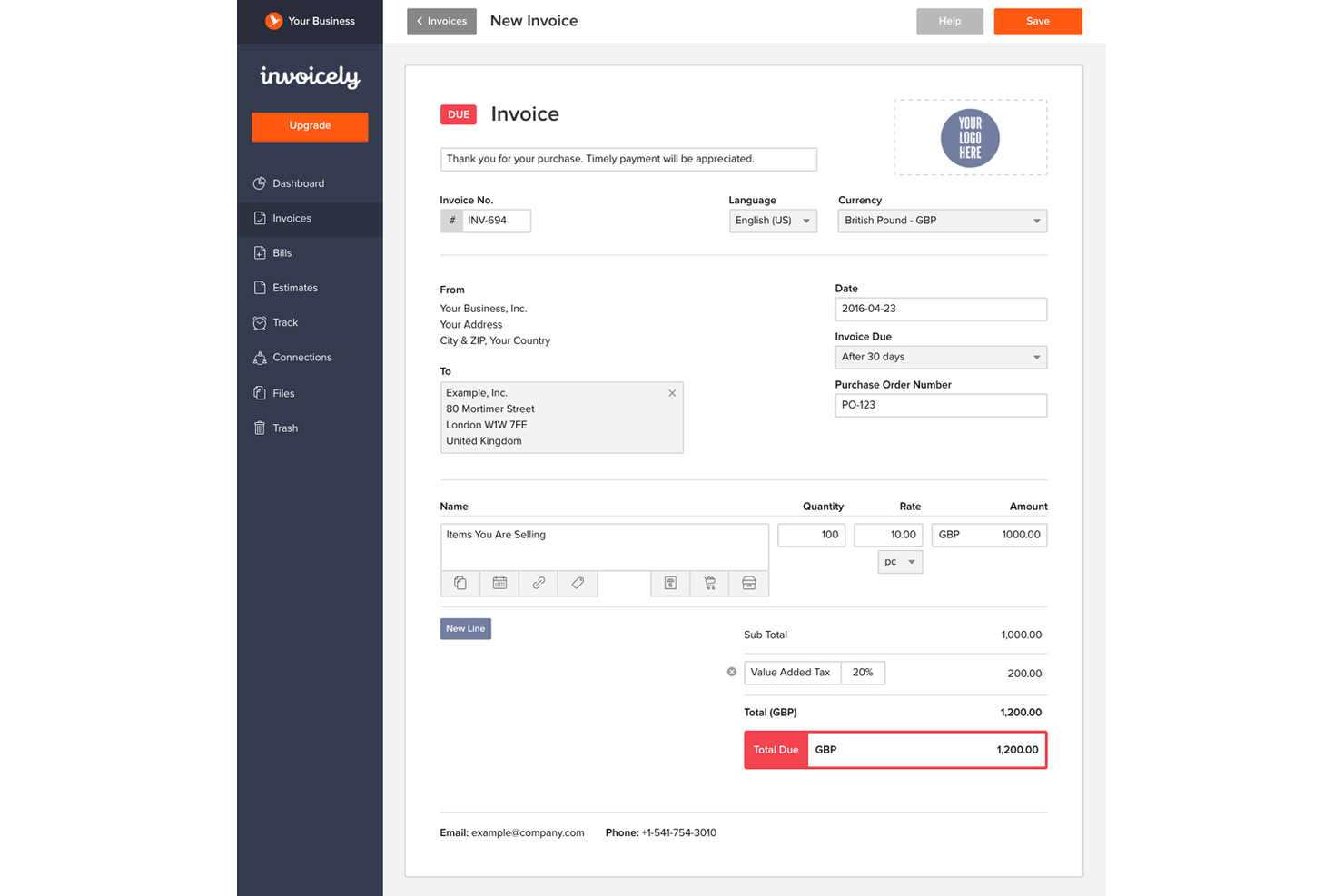The image size is (1344, 896).
Task: Open the pc unit dropdown
Action: coord(899,561)
